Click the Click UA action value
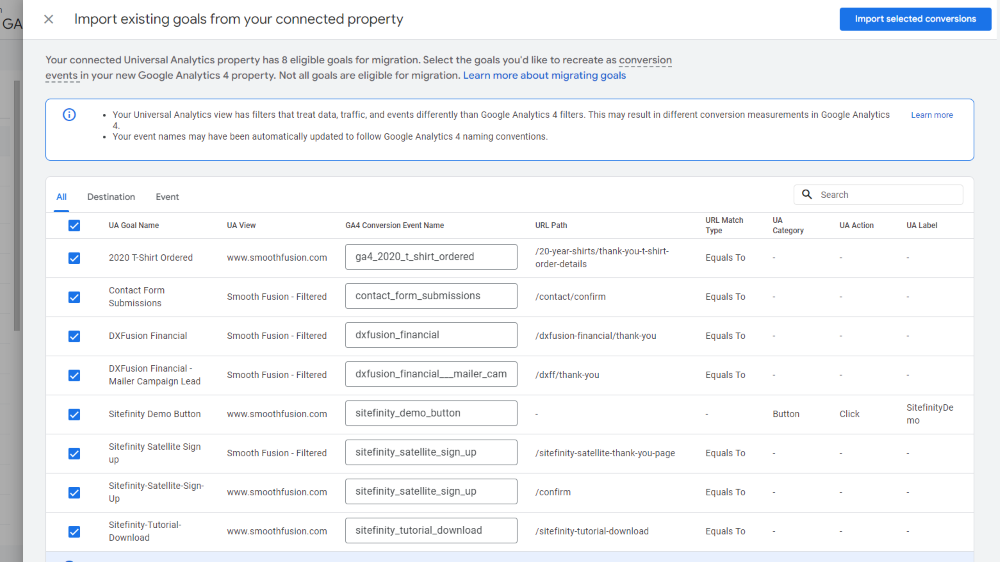This screenshot has width=1000, height=562. [x=849, y=414]
